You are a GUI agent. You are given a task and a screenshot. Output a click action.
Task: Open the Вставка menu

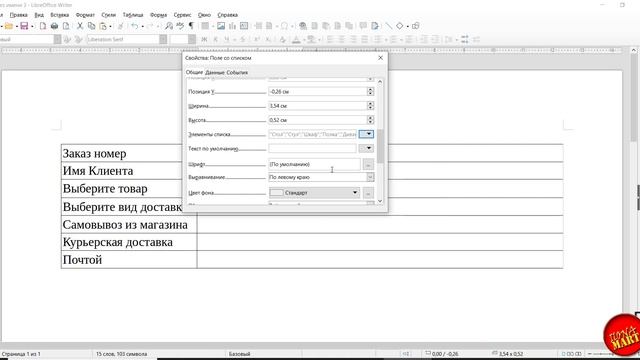(60, 15)
